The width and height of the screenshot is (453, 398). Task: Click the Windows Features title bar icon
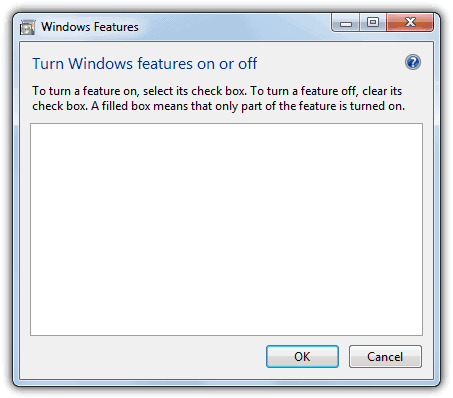(x=27, y=27)
